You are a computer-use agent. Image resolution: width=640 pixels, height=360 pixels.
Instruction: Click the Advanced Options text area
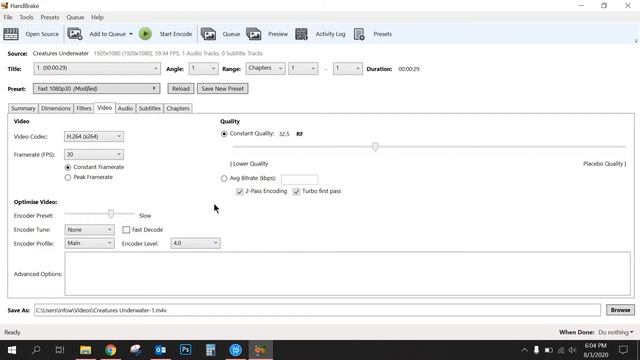tap(347, 273)
